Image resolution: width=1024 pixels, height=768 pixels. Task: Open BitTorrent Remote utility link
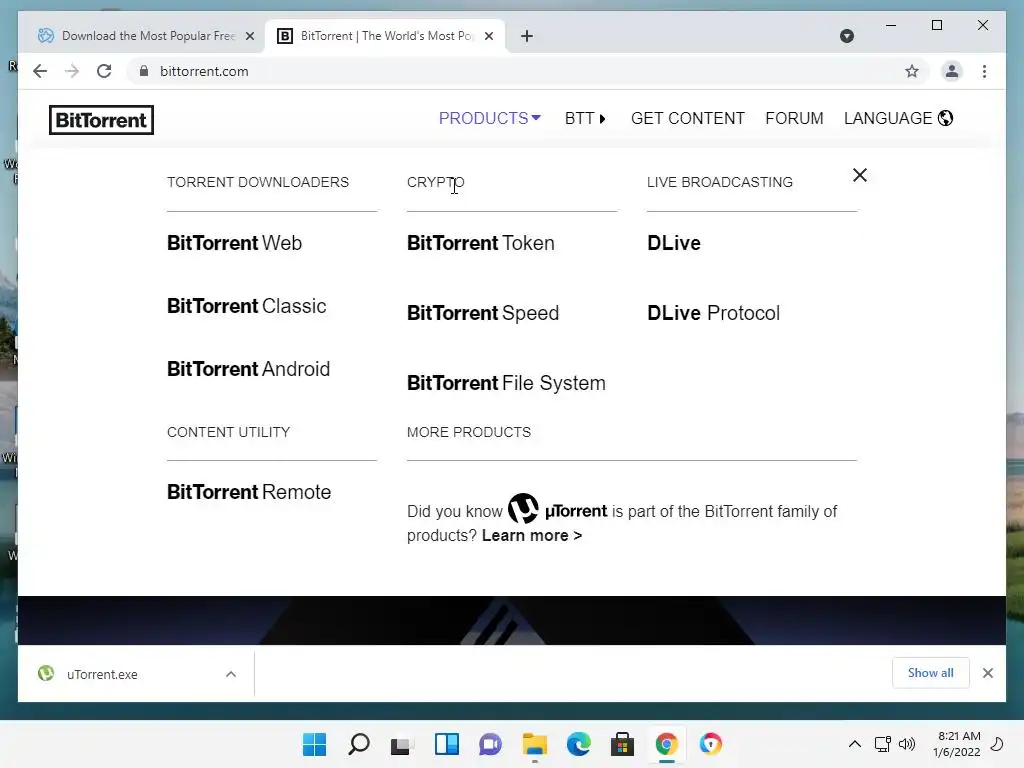[x=249, y=492]
